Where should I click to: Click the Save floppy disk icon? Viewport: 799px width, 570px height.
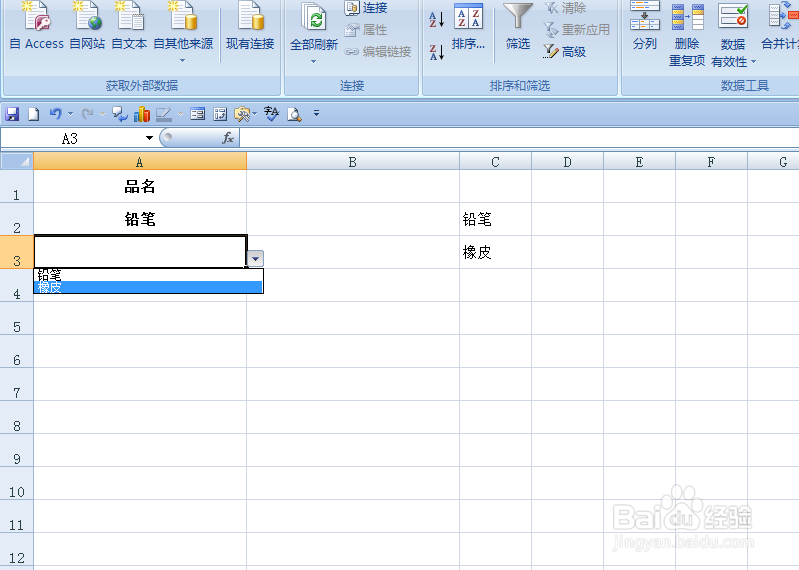[x=12, y=114]
